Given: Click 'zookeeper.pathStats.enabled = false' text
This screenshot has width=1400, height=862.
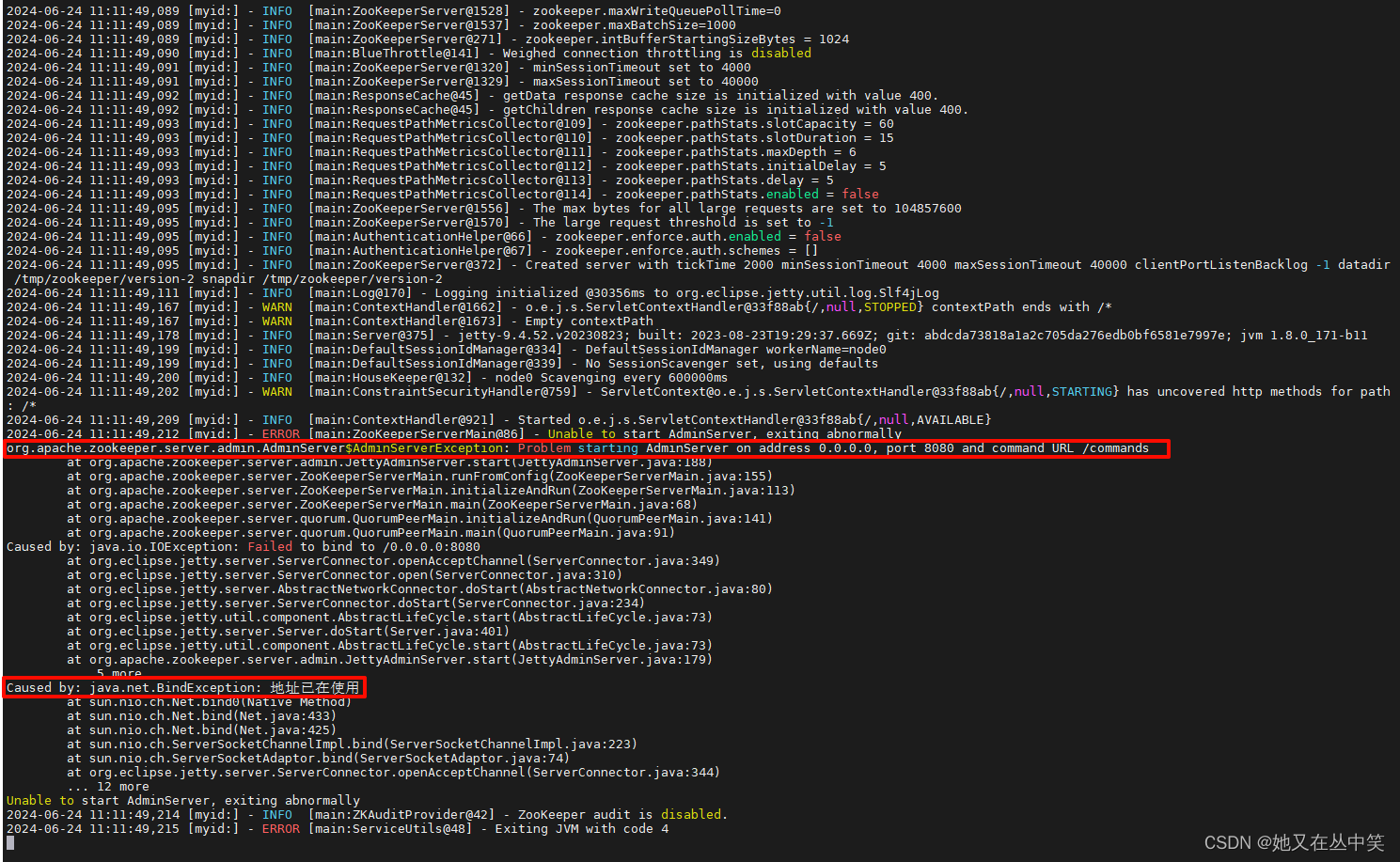Looking at the screenshot, I should (x=747, y=195).
